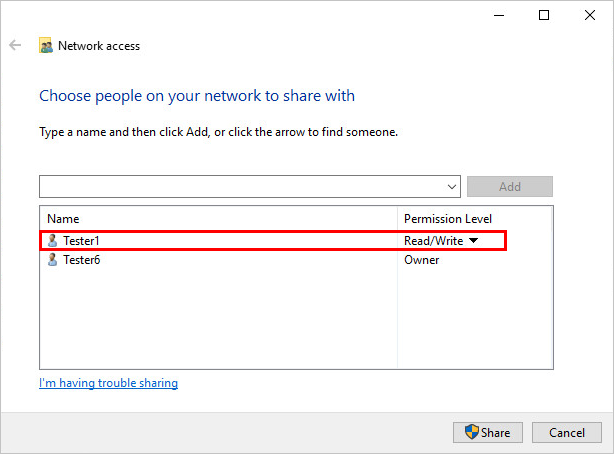Focus the name entry text field
The image size is (614, 454).
pyautogui.click(x=240, y=187)
